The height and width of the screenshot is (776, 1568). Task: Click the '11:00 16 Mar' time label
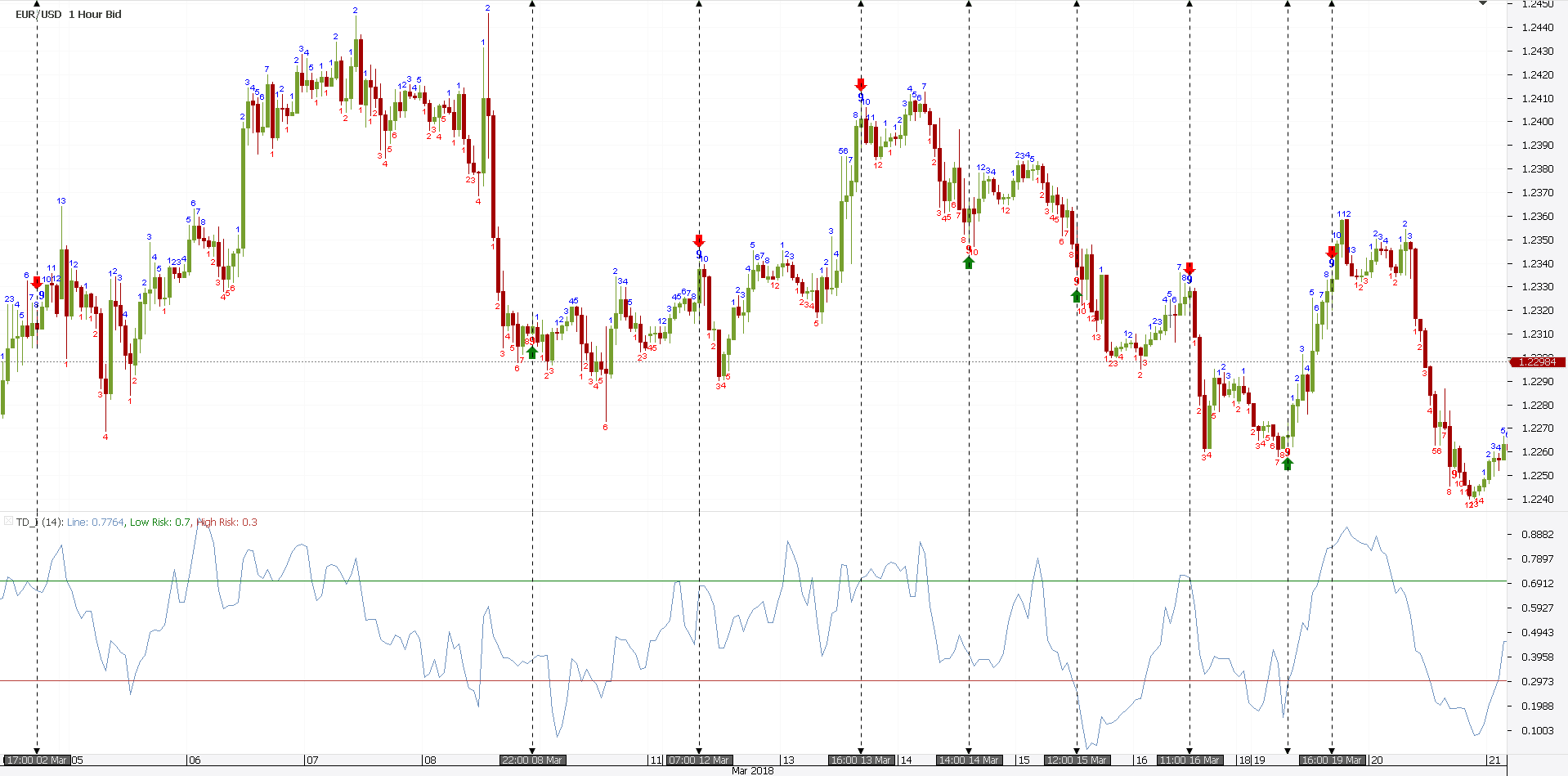1189,760
